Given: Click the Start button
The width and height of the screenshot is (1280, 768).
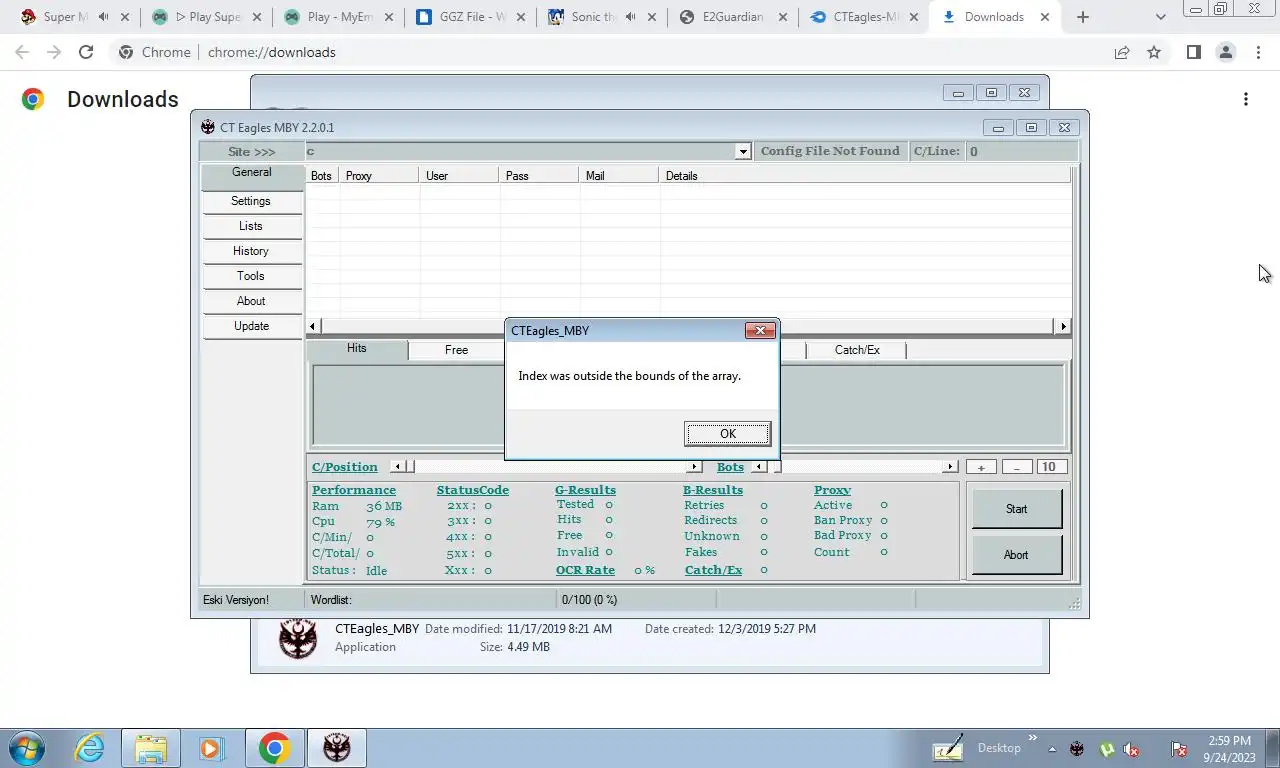Looking at the screenshot, I should point(1016,509).
